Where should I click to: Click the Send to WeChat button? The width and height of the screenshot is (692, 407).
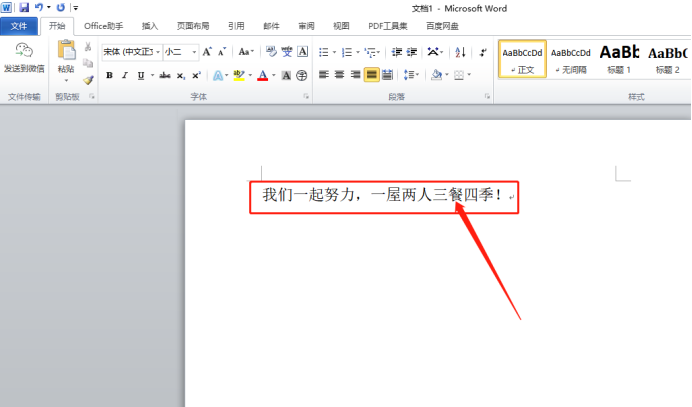pos(24,57)
